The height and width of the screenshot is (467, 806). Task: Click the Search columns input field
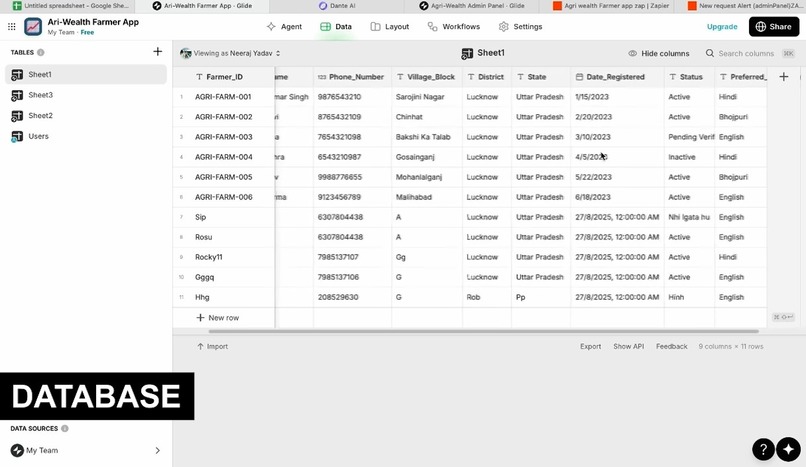tap(746, 53)
